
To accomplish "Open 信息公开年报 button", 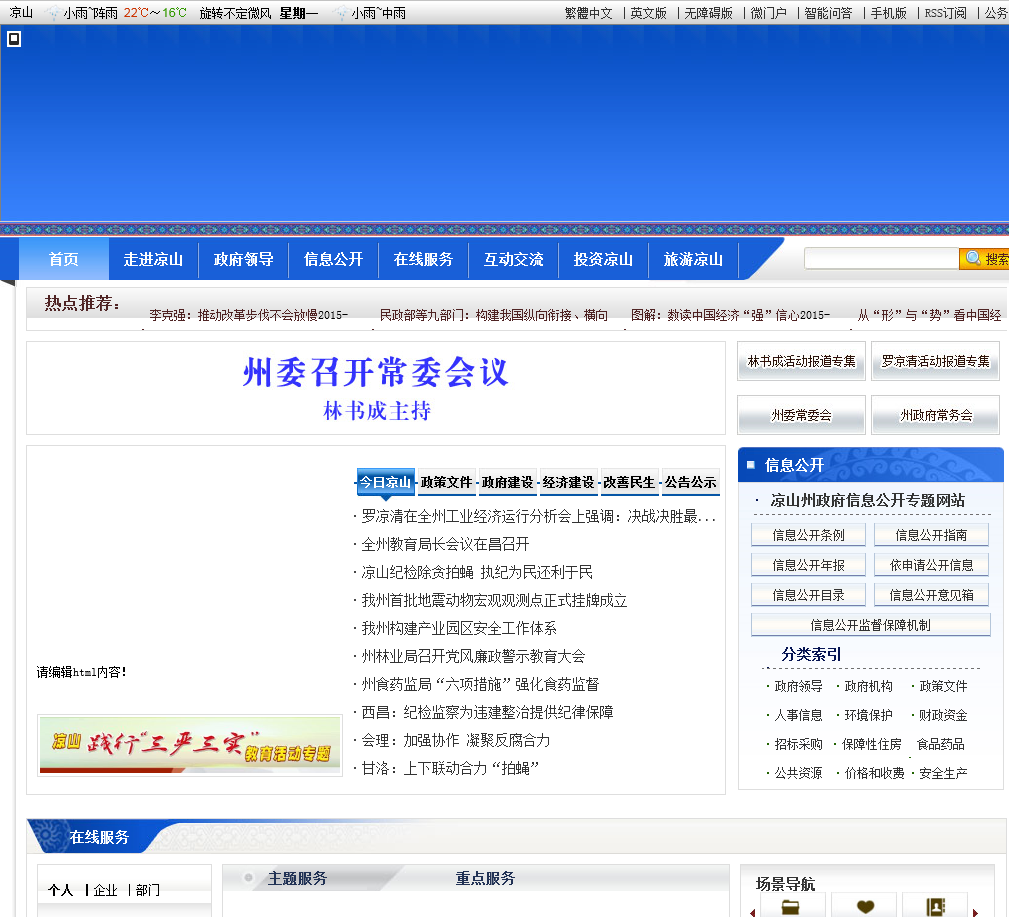I will 808,565.
